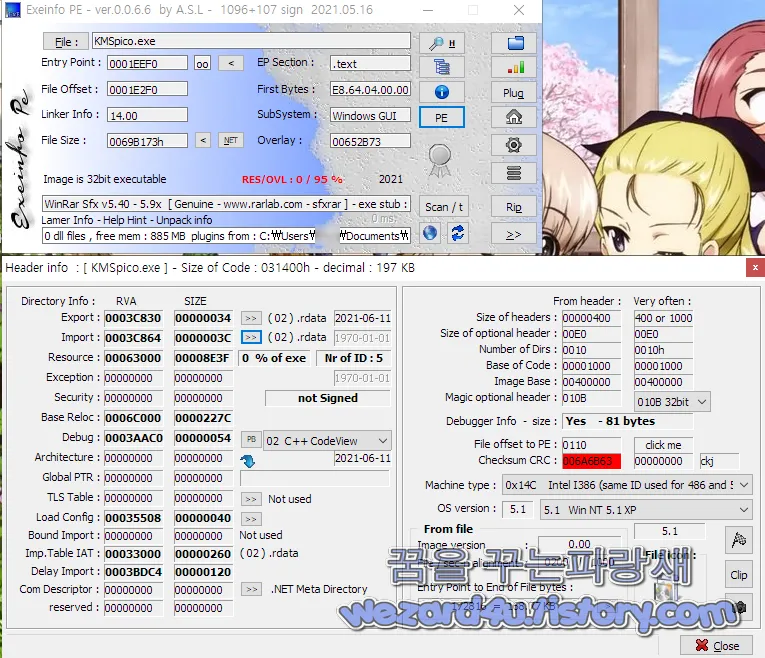Image resolution: width=765 pixels, height=658 pixels.
Task: Click the blue info icon button
Action: click(442, 92)
